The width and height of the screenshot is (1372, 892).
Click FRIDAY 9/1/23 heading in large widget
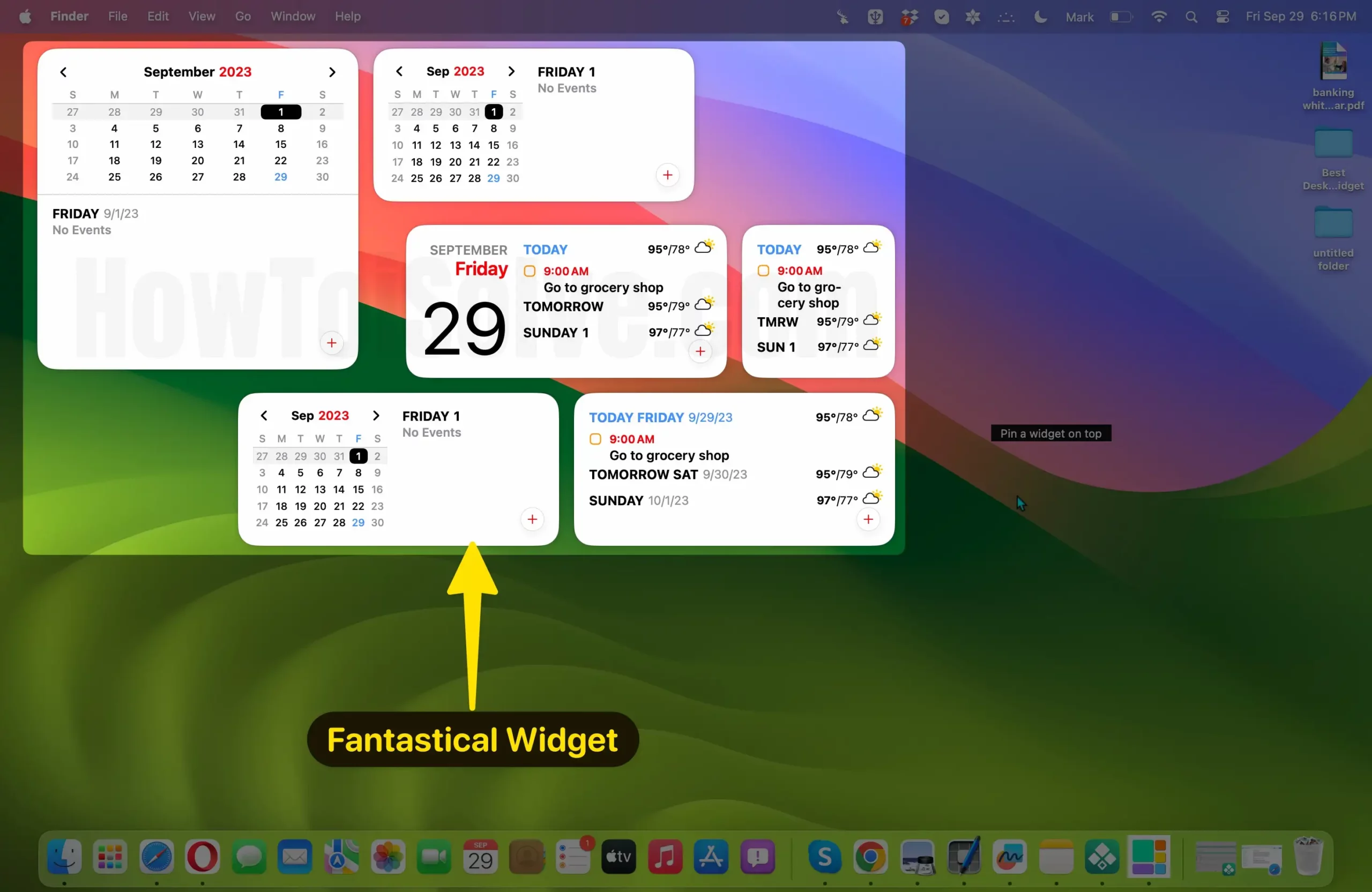coord(95,214)
